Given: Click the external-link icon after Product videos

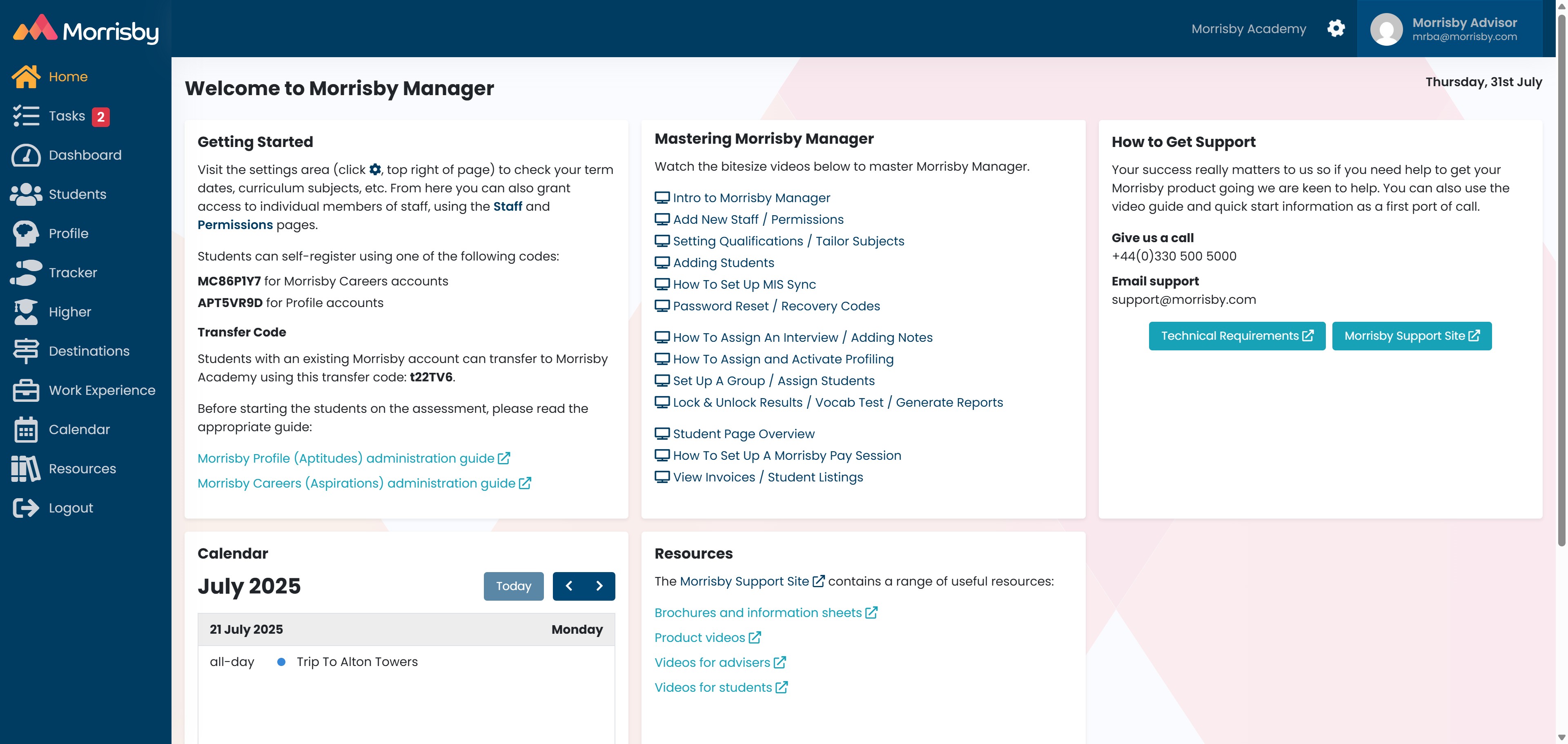Looking at the screenshot, I should pos(755,637).
